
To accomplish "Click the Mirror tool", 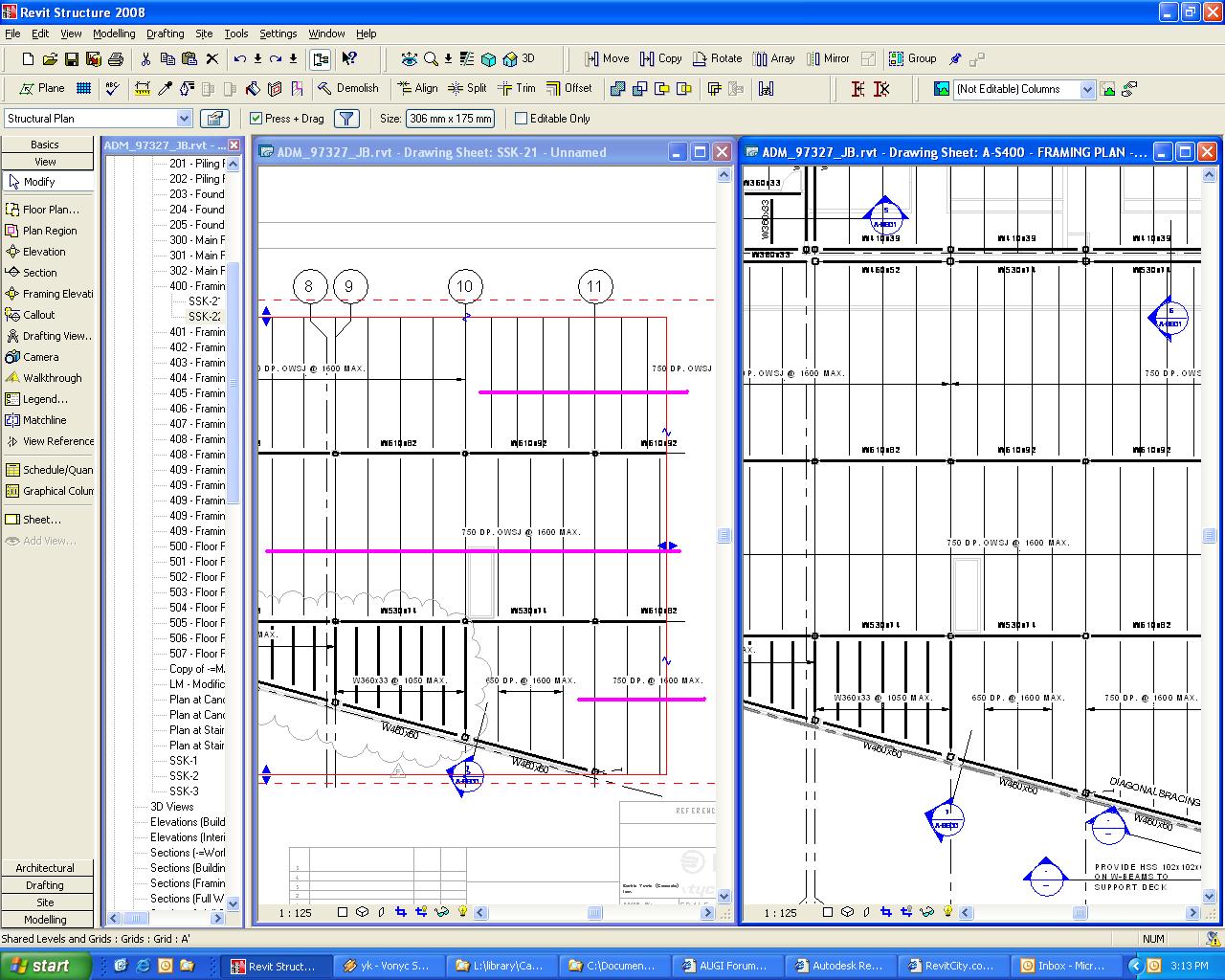I will point(828,58).
